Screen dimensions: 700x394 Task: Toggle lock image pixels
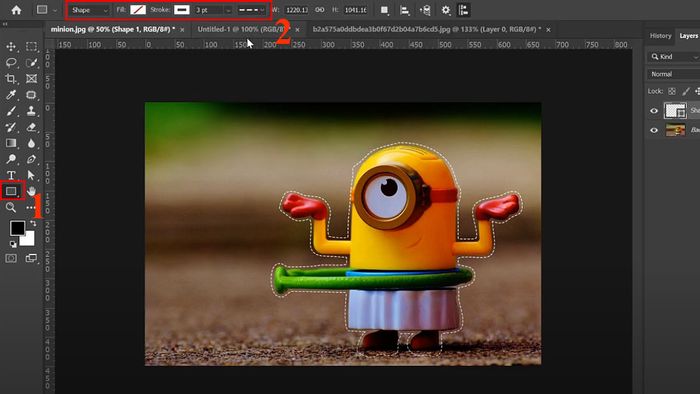[x=686, y=91]
